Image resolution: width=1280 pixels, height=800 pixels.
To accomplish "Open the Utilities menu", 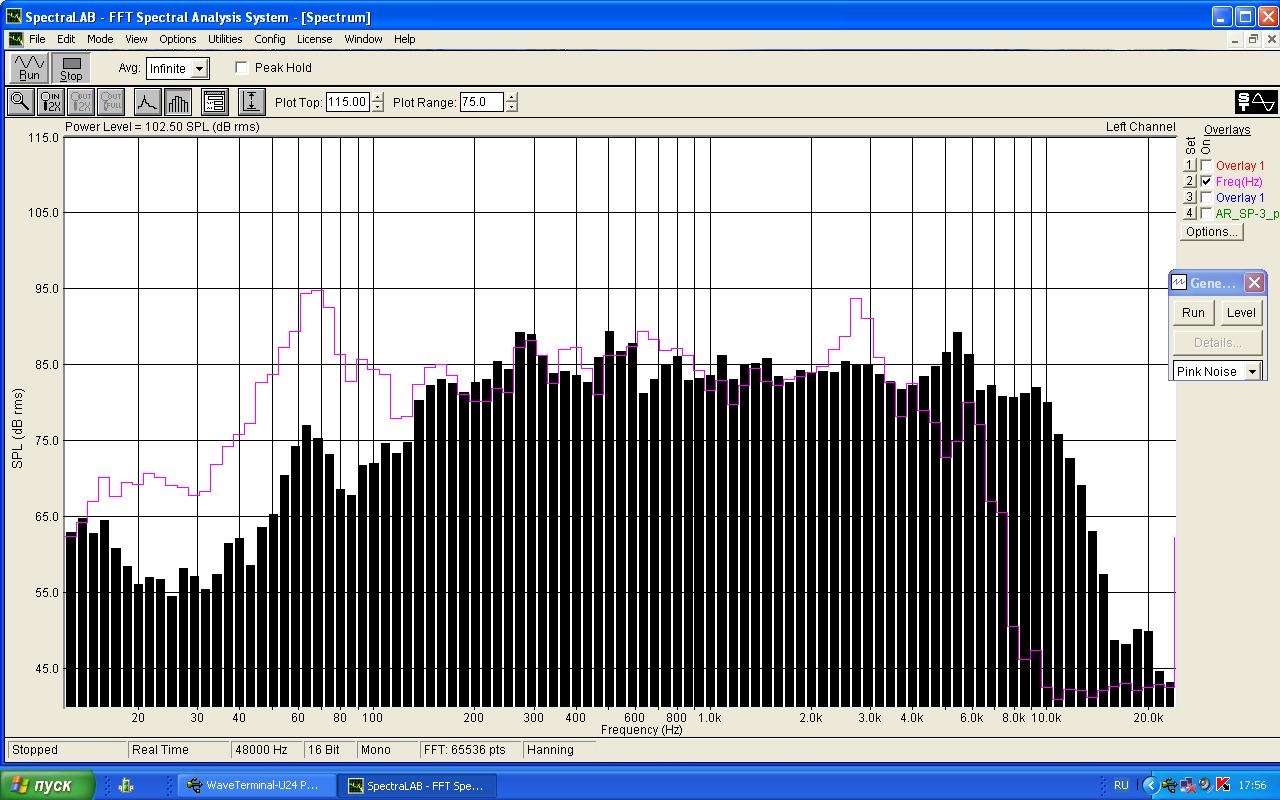I will 225,39.
